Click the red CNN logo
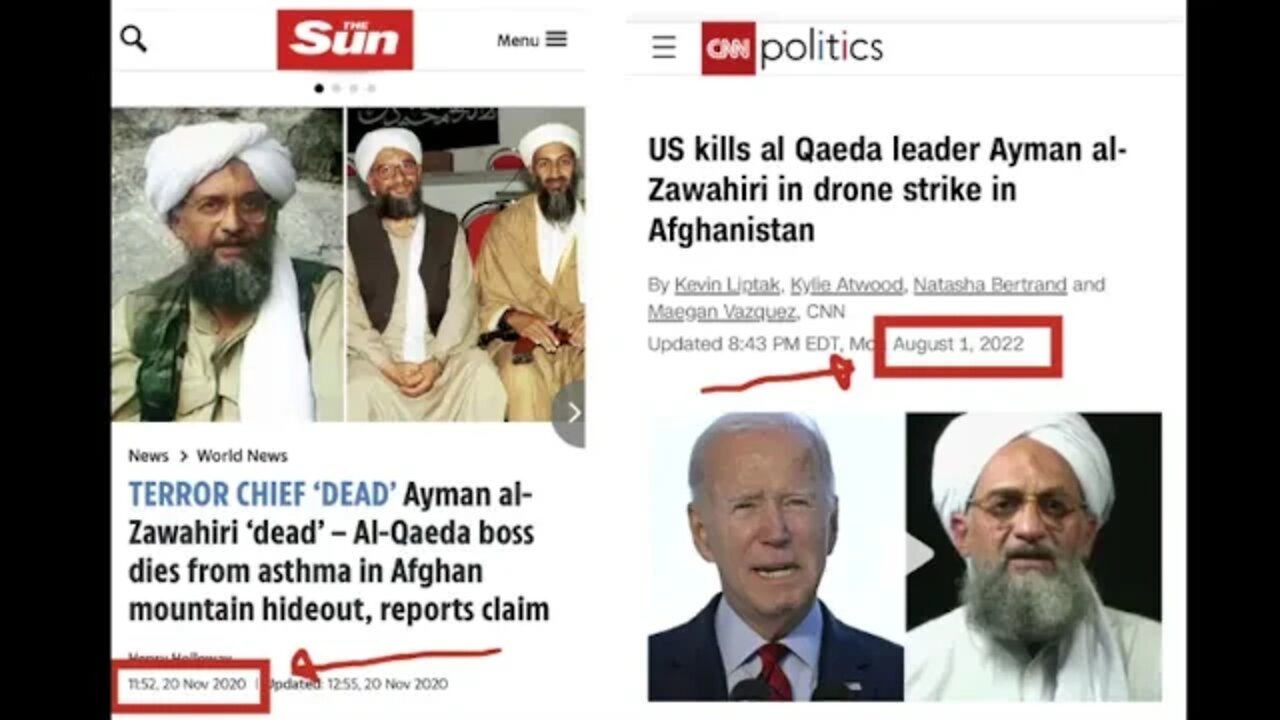Screen dimensions: 1280x720 click(x=728, y=48)
